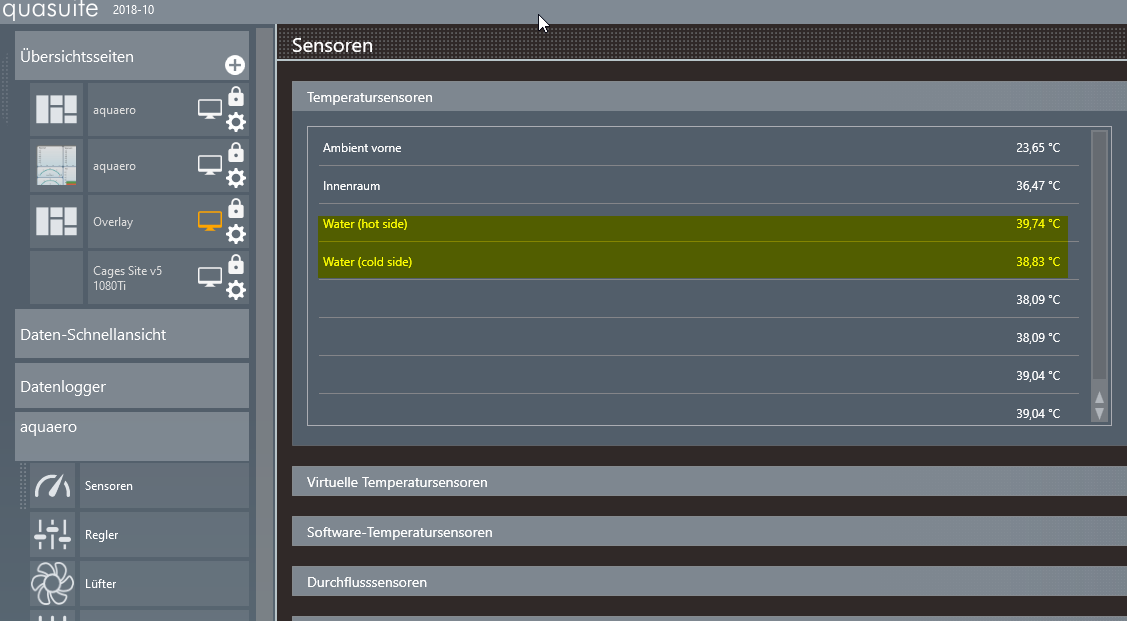
Task: Unlock the second aquaero page lock icon
Action: pos(236,152)
